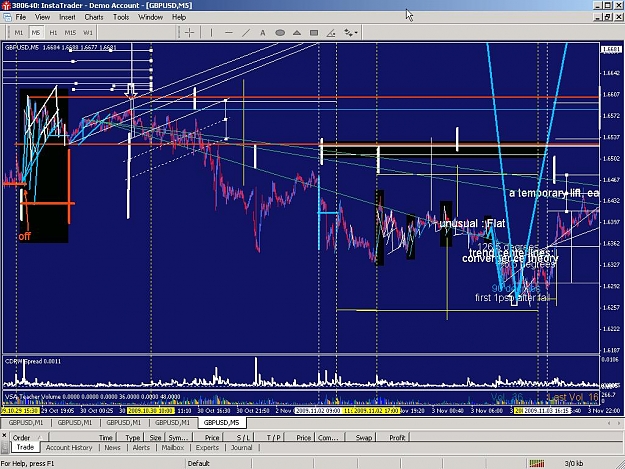The image size is (625, 469).
Task: Sort trades by the Sym... column header
Action: click(177, 438)
